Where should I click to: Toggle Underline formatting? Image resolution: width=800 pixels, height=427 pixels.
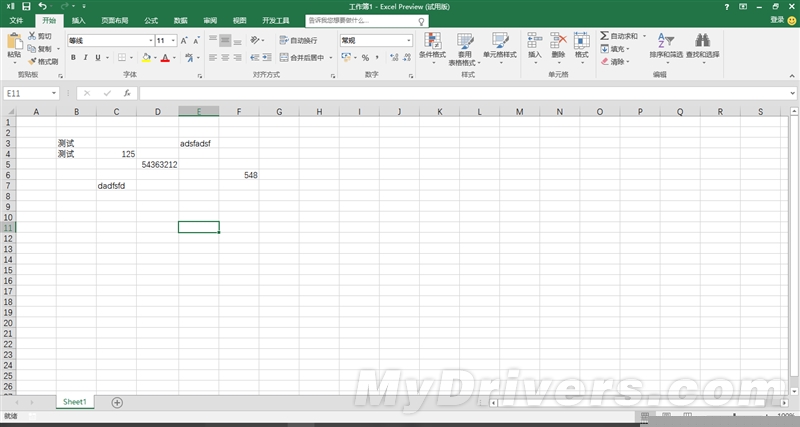point(97,58)
